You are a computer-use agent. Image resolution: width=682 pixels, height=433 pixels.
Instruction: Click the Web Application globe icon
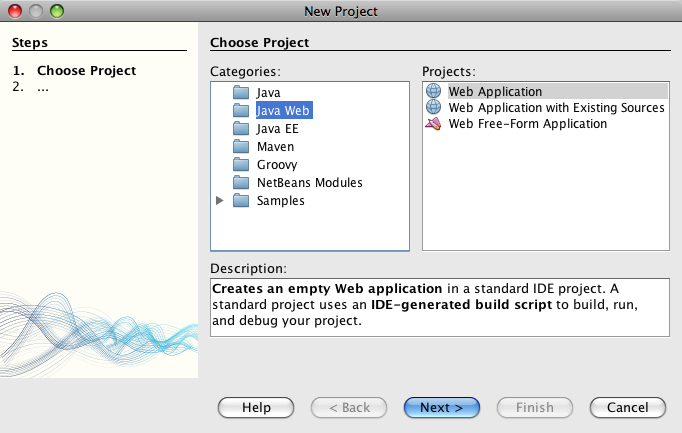[x=434, y=92]
